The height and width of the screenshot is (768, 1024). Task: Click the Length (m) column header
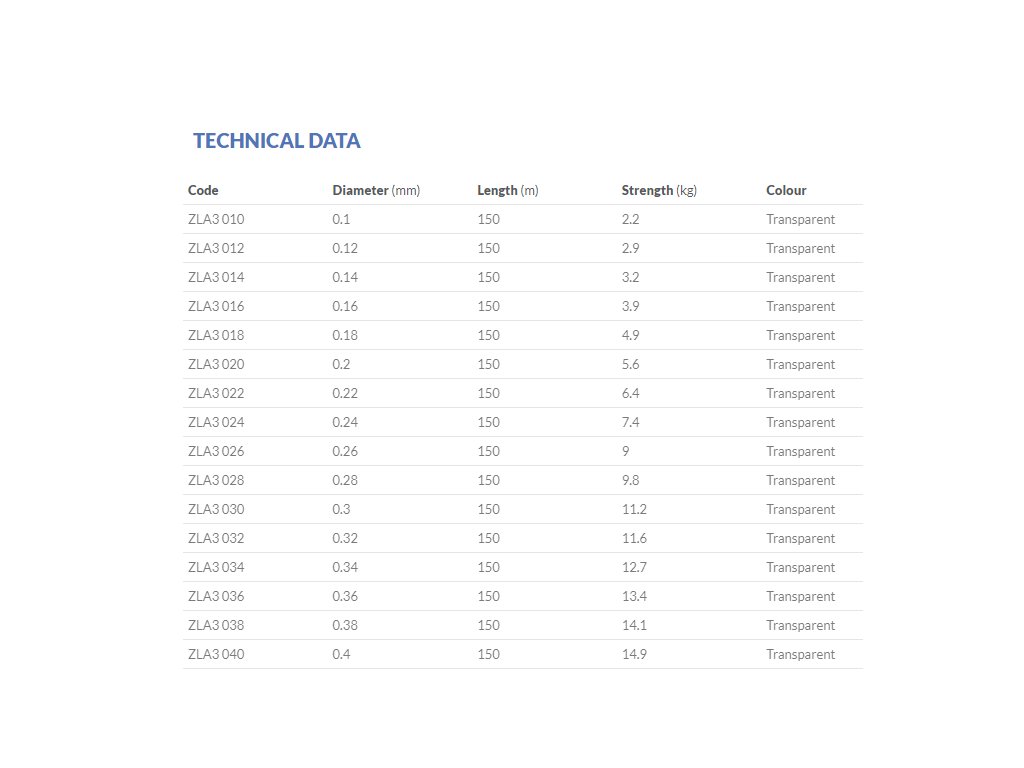(x=507, y=190)
